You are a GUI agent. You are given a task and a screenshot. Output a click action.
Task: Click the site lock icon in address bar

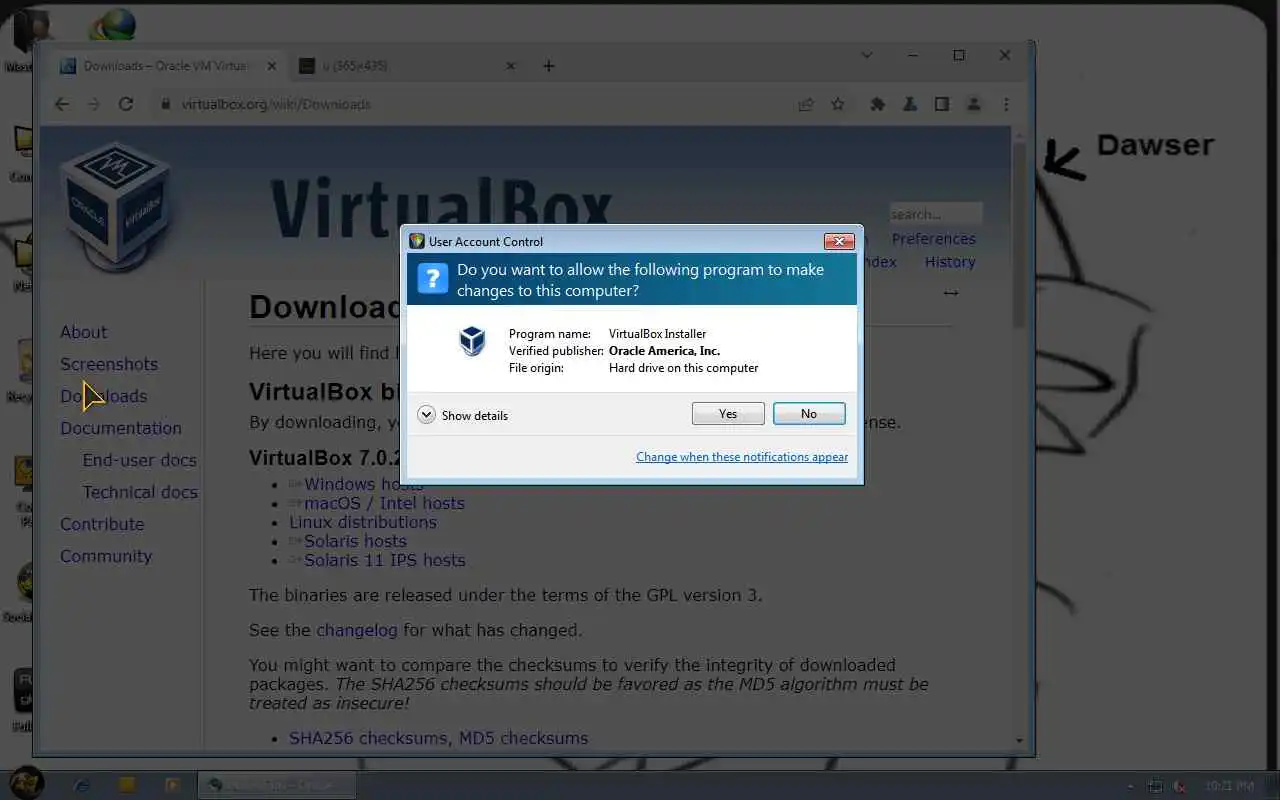point(166,104)
